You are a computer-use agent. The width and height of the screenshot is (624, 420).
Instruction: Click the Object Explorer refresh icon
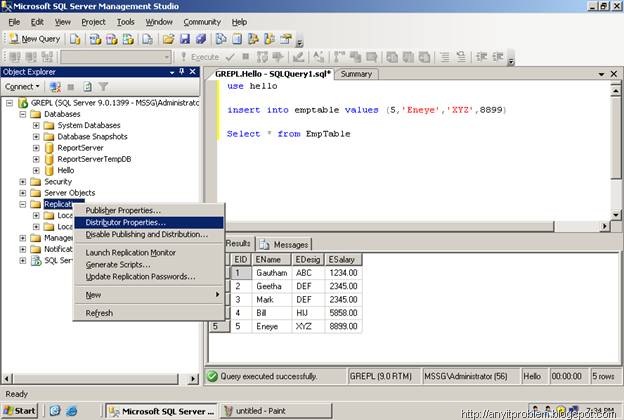click(87, 87)
